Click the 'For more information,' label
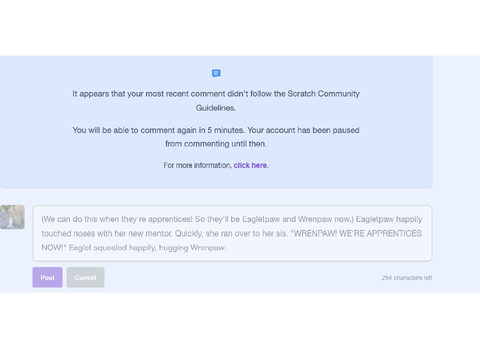This screenshot has height=360, width=480. pyautogui.click(x=198, y=165)
